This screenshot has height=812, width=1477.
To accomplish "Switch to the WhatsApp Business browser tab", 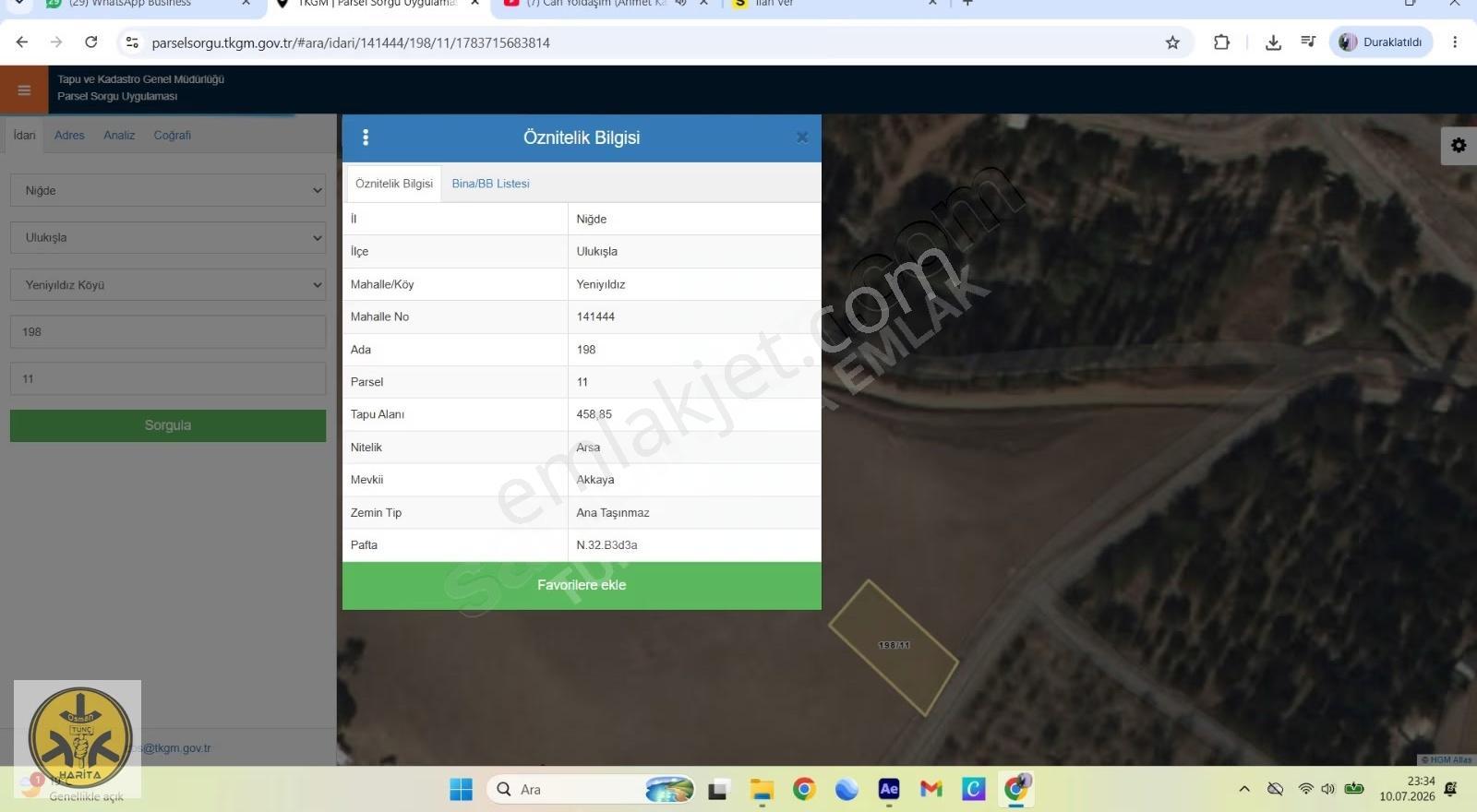I will (148, 4).
